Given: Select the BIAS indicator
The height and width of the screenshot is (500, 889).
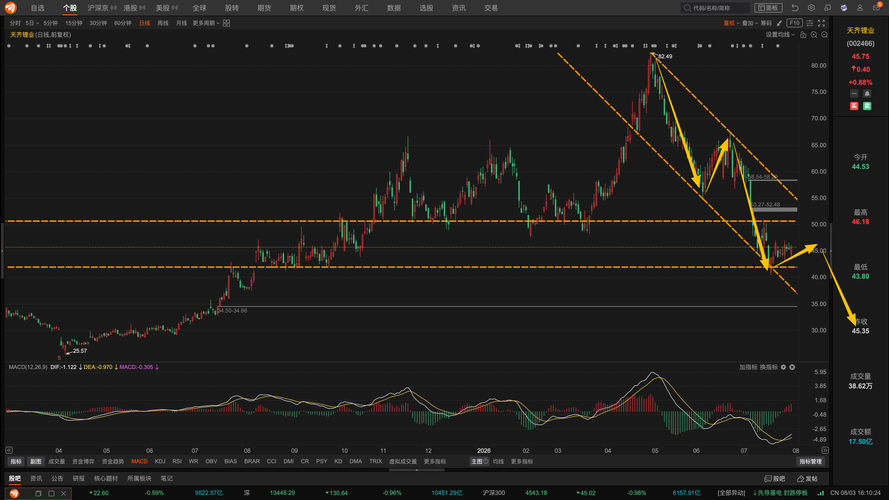Looking at the screenshot, I should click(x=231, y=461).
